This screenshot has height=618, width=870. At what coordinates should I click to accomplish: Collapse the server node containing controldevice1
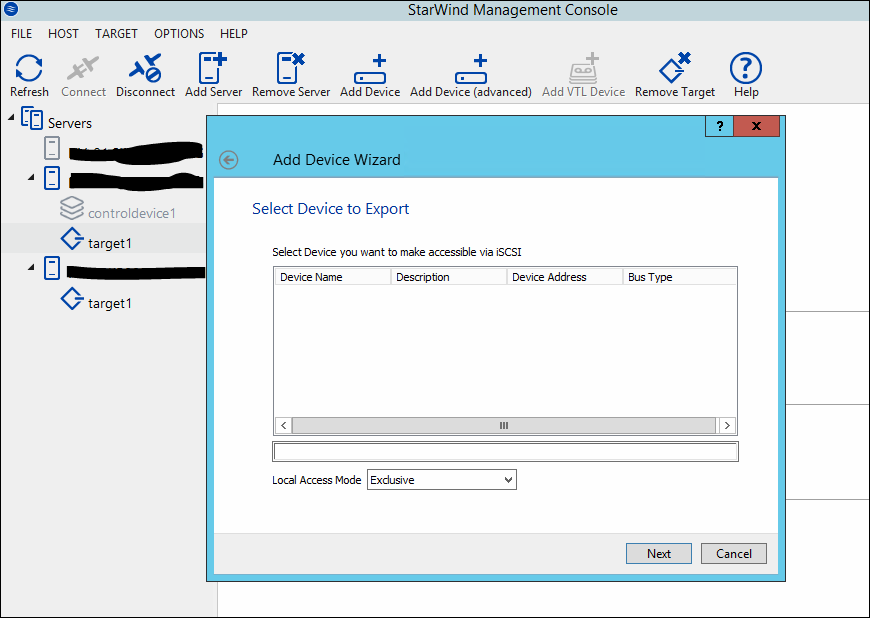[32, 178]
